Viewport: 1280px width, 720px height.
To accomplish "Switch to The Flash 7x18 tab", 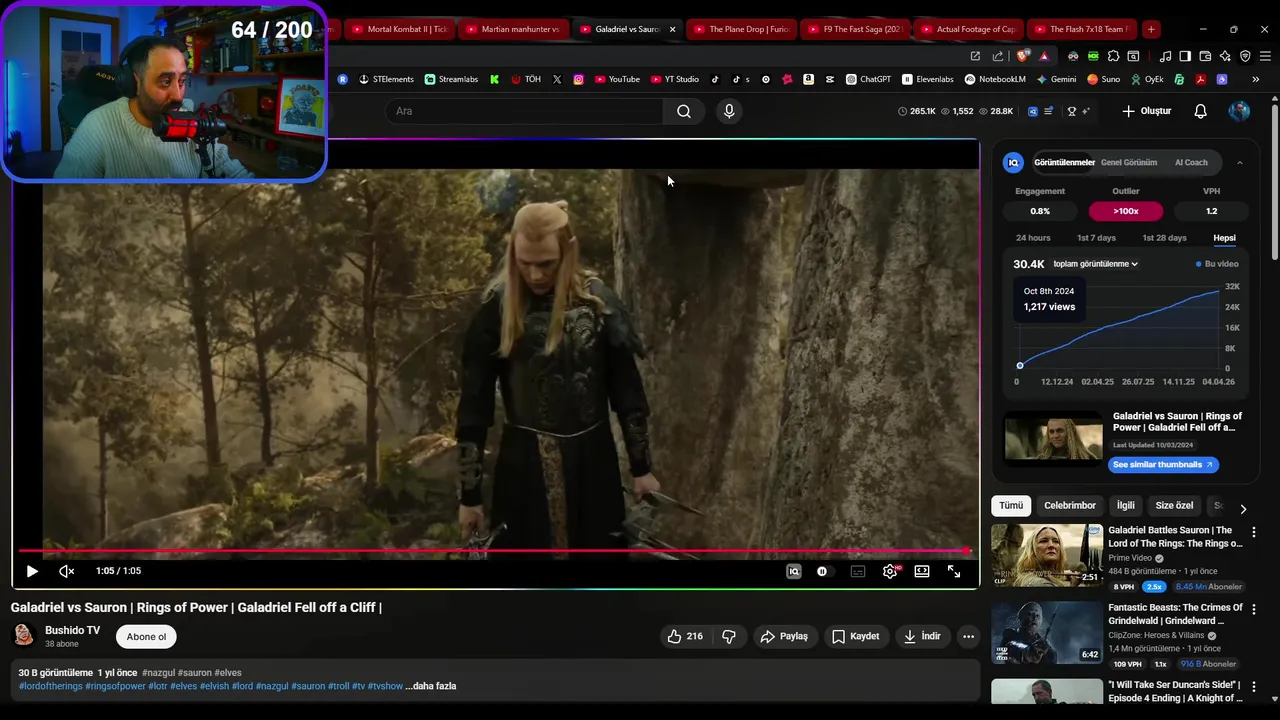I will coord(1082,29).
